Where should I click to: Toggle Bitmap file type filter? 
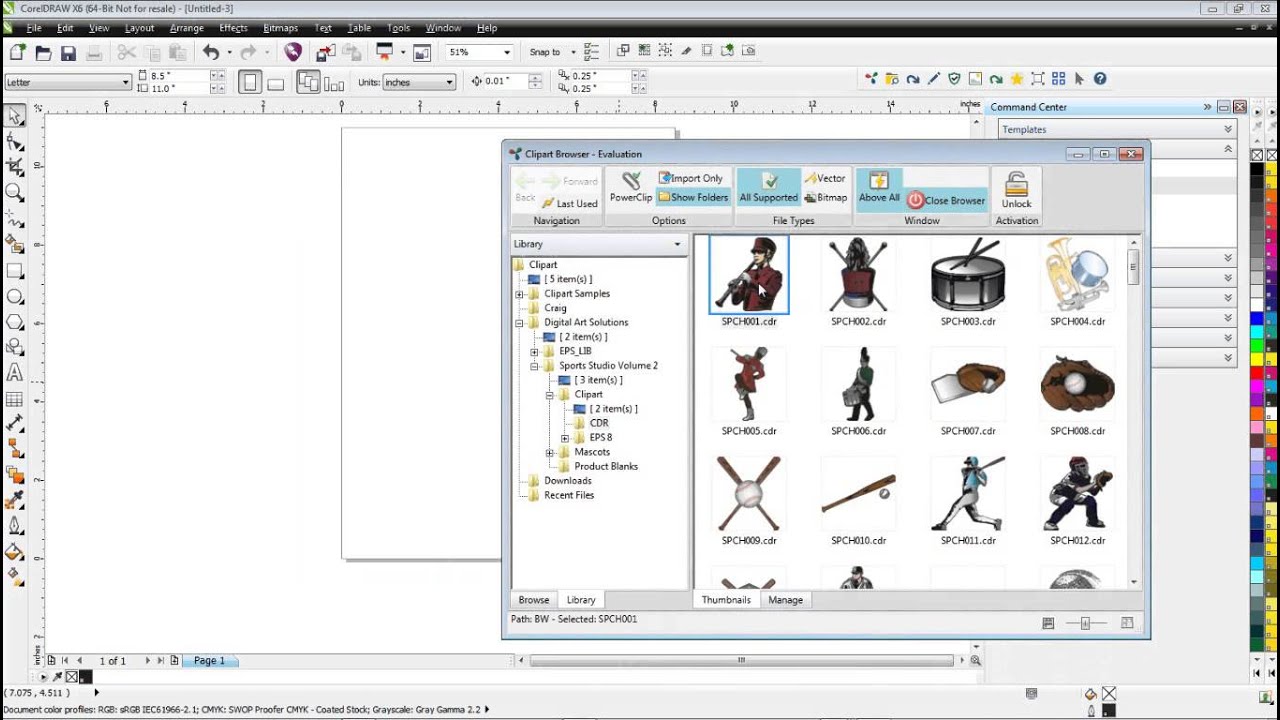tap(825, 197)
